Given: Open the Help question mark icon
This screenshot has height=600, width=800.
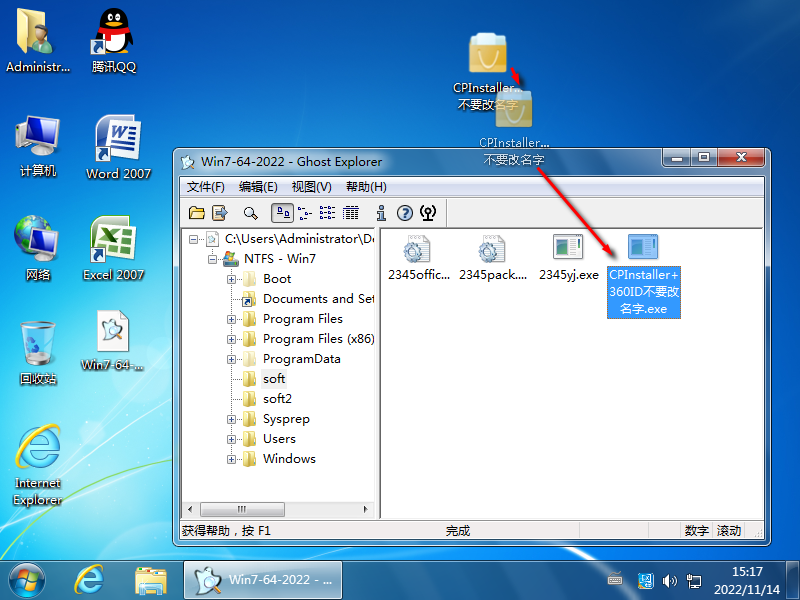Looking at the screenshot, I should tap(405, 212).
